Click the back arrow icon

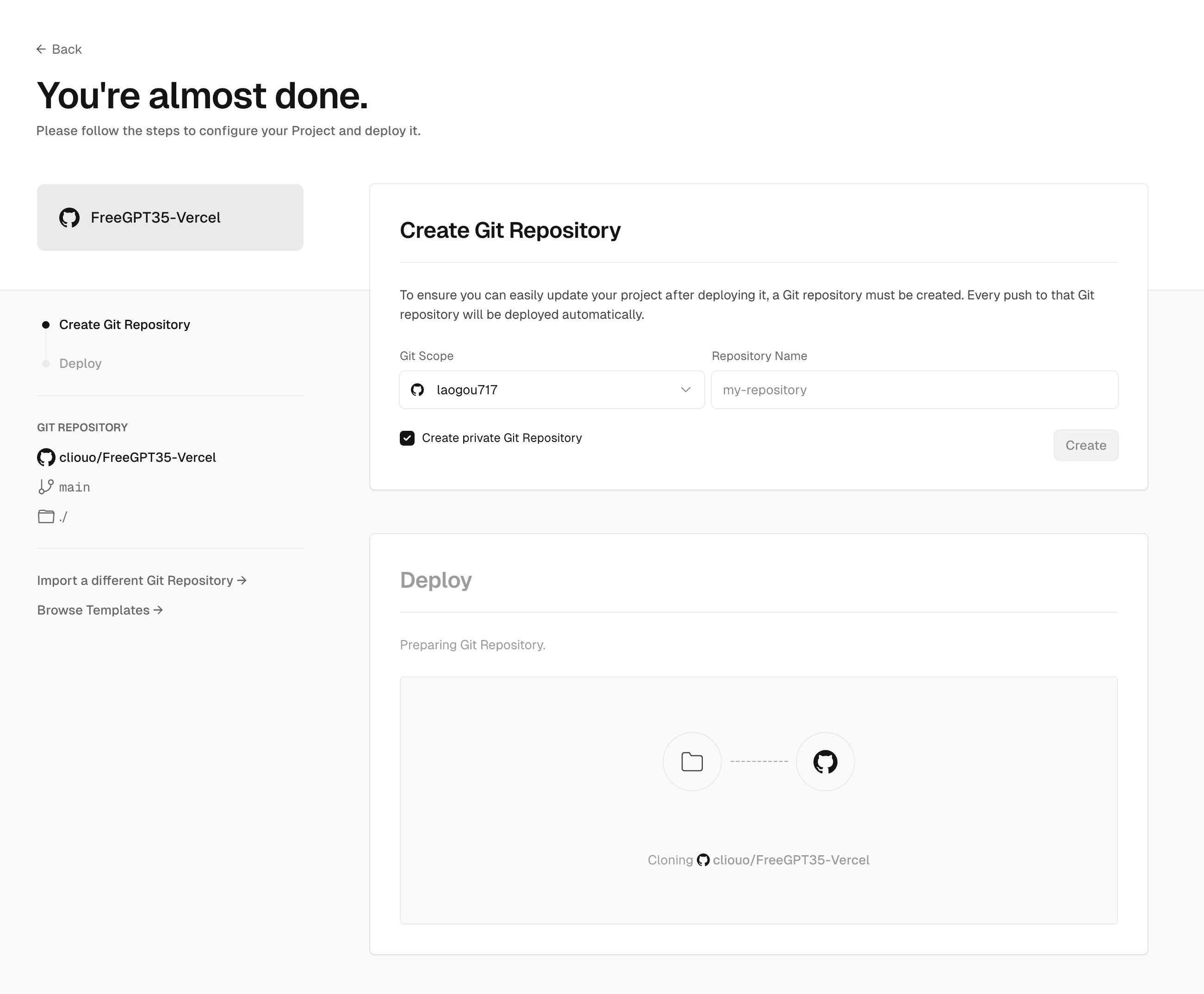(x=41, y=49)
